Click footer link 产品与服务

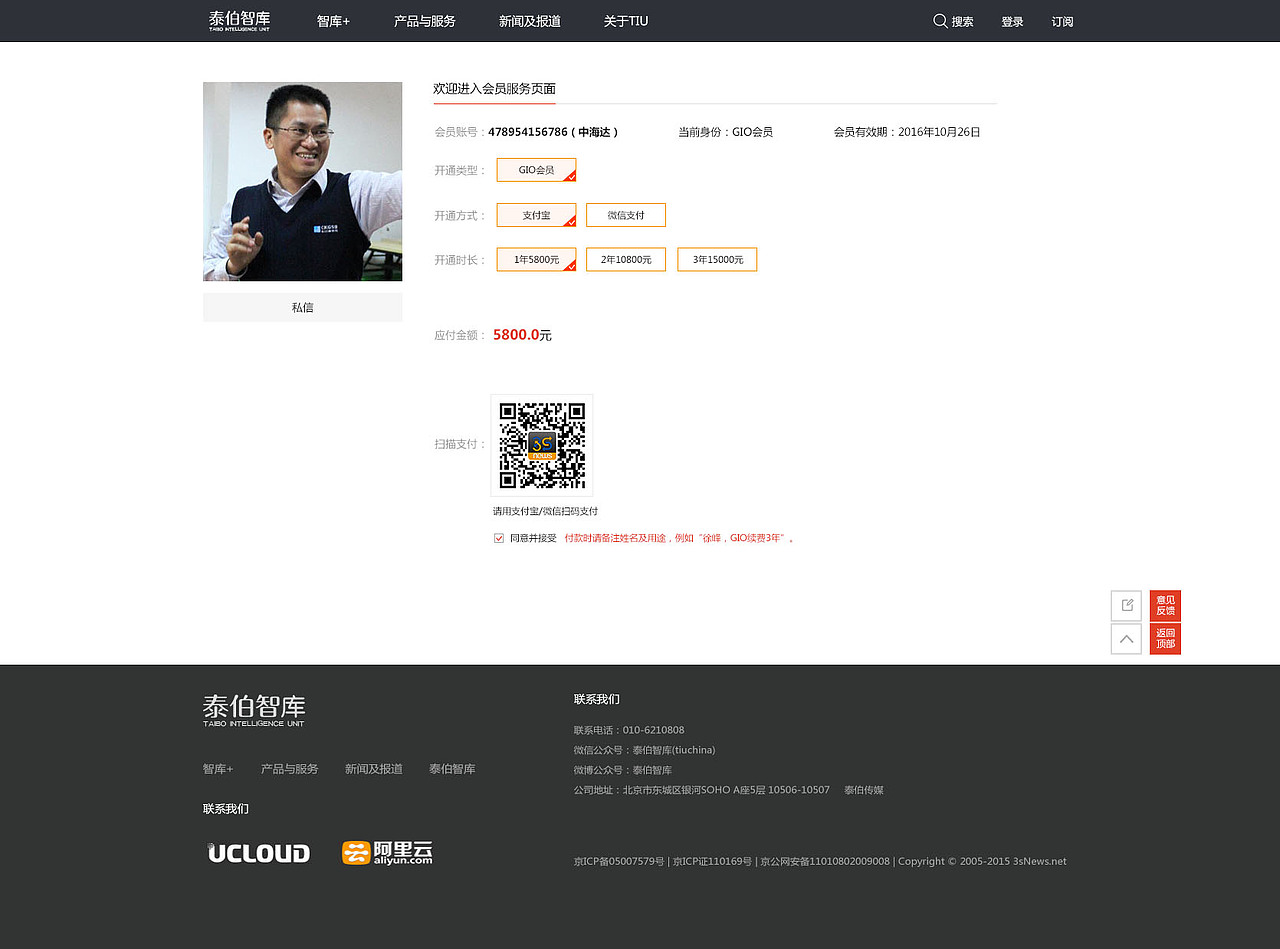coord(290,769)
